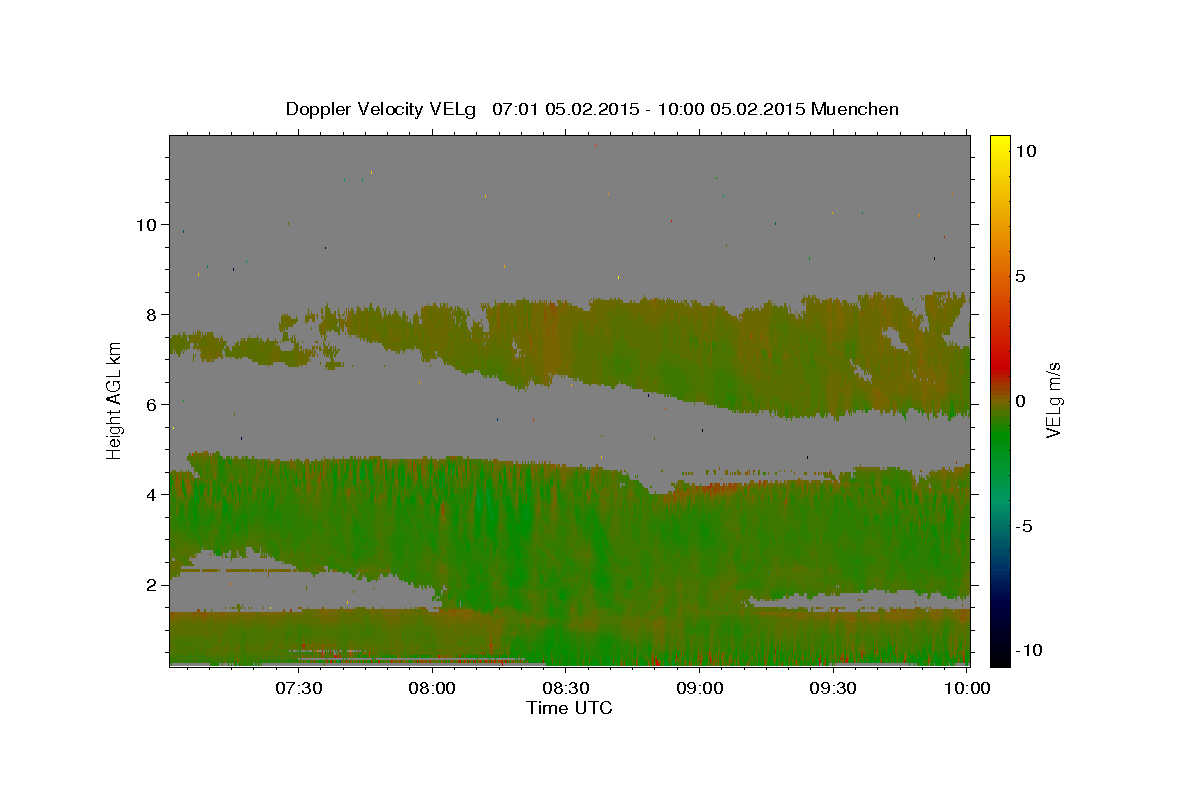Select the 'Time UTC' axis label
Viewport: 1200px width, 800px height.
point(569,708)
